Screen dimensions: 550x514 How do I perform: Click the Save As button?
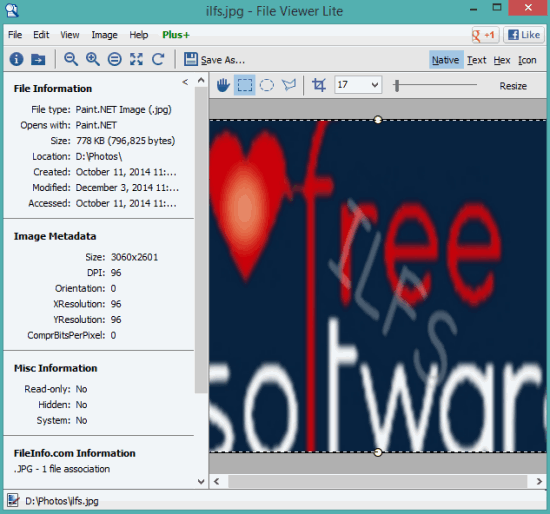[214, 60]
